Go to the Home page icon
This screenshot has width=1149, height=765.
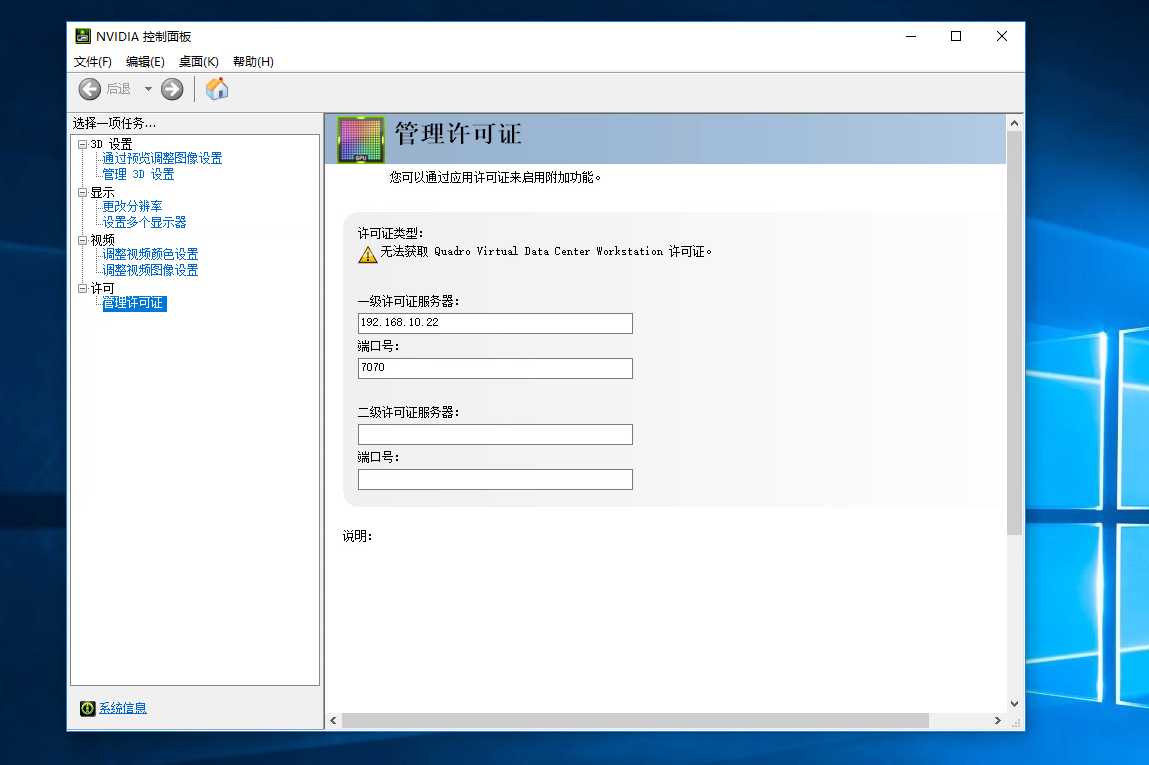[x=217, y=89]
